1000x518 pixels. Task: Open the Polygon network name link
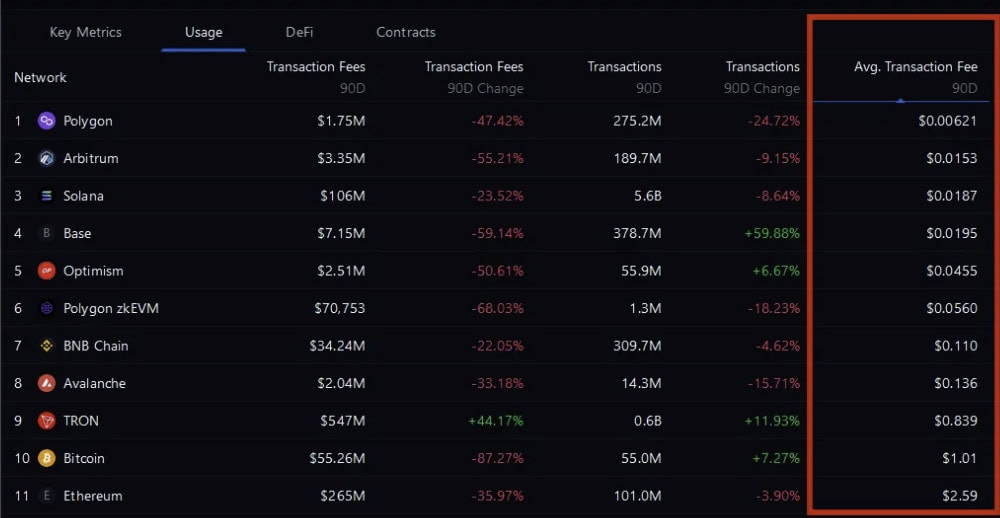88,121
